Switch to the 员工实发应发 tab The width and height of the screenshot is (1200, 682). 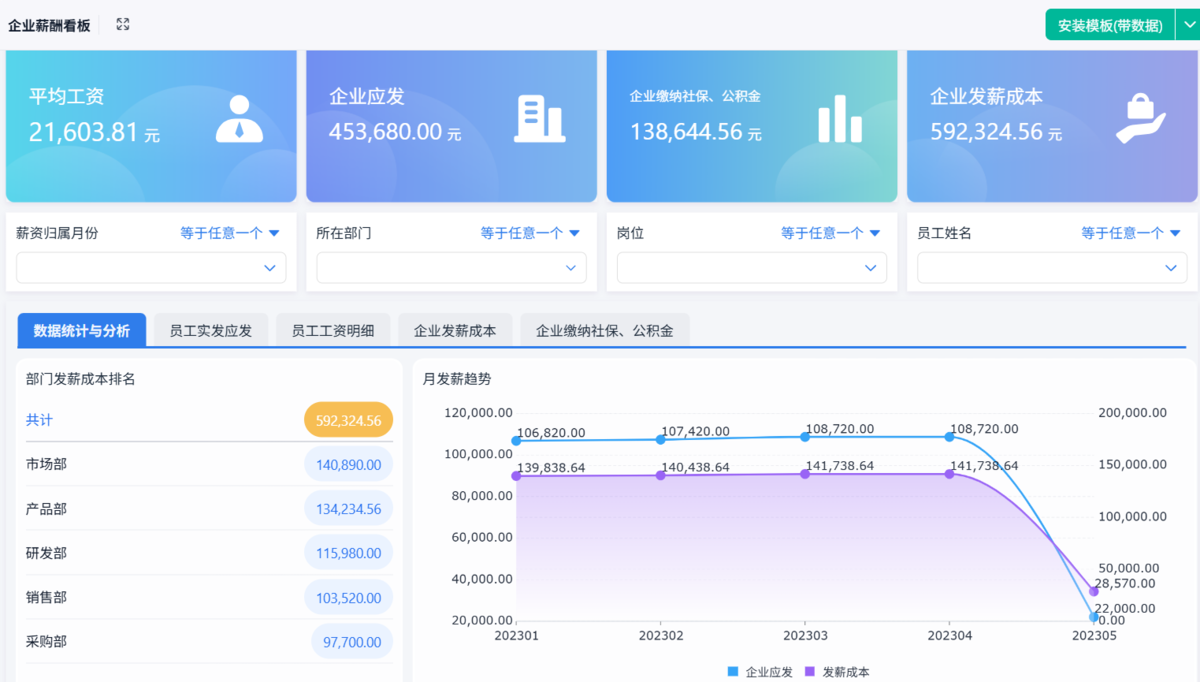[x=211, y=330]
